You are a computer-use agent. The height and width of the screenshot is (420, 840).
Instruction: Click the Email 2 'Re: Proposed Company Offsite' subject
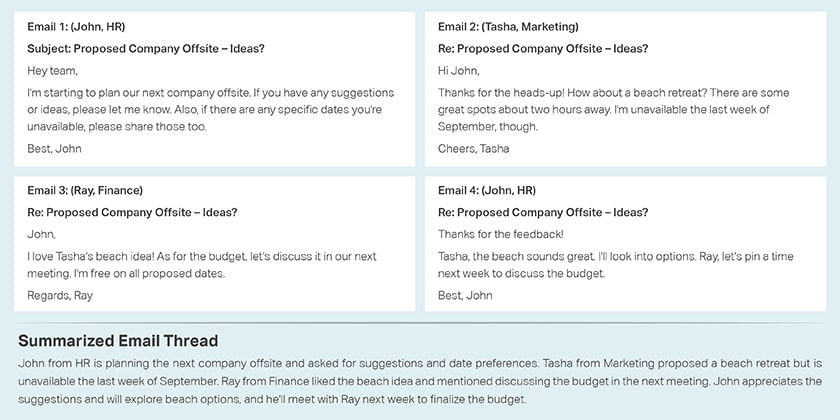pos(543,48)
